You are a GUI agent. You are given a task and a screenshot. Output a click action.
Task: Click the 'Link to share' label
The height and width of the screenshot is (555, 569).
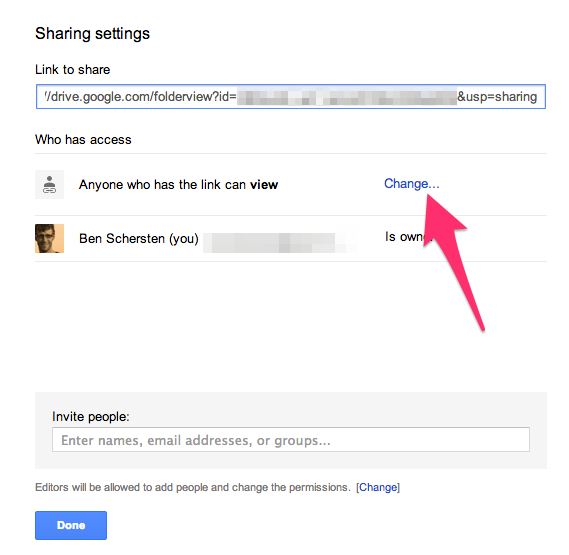[x=73, y=70]
